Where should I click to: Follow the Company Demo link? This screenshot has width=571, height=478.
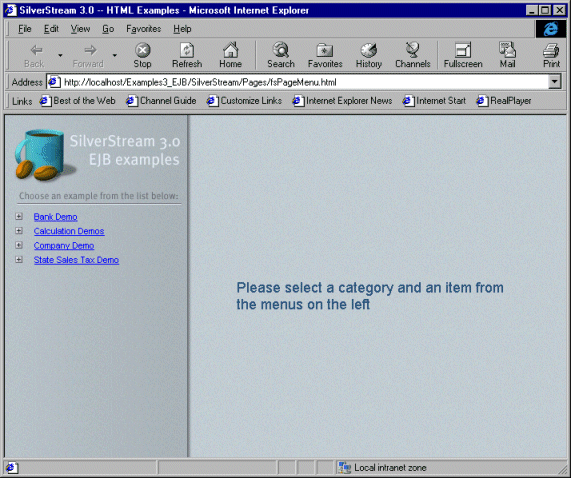coord(64,246)
